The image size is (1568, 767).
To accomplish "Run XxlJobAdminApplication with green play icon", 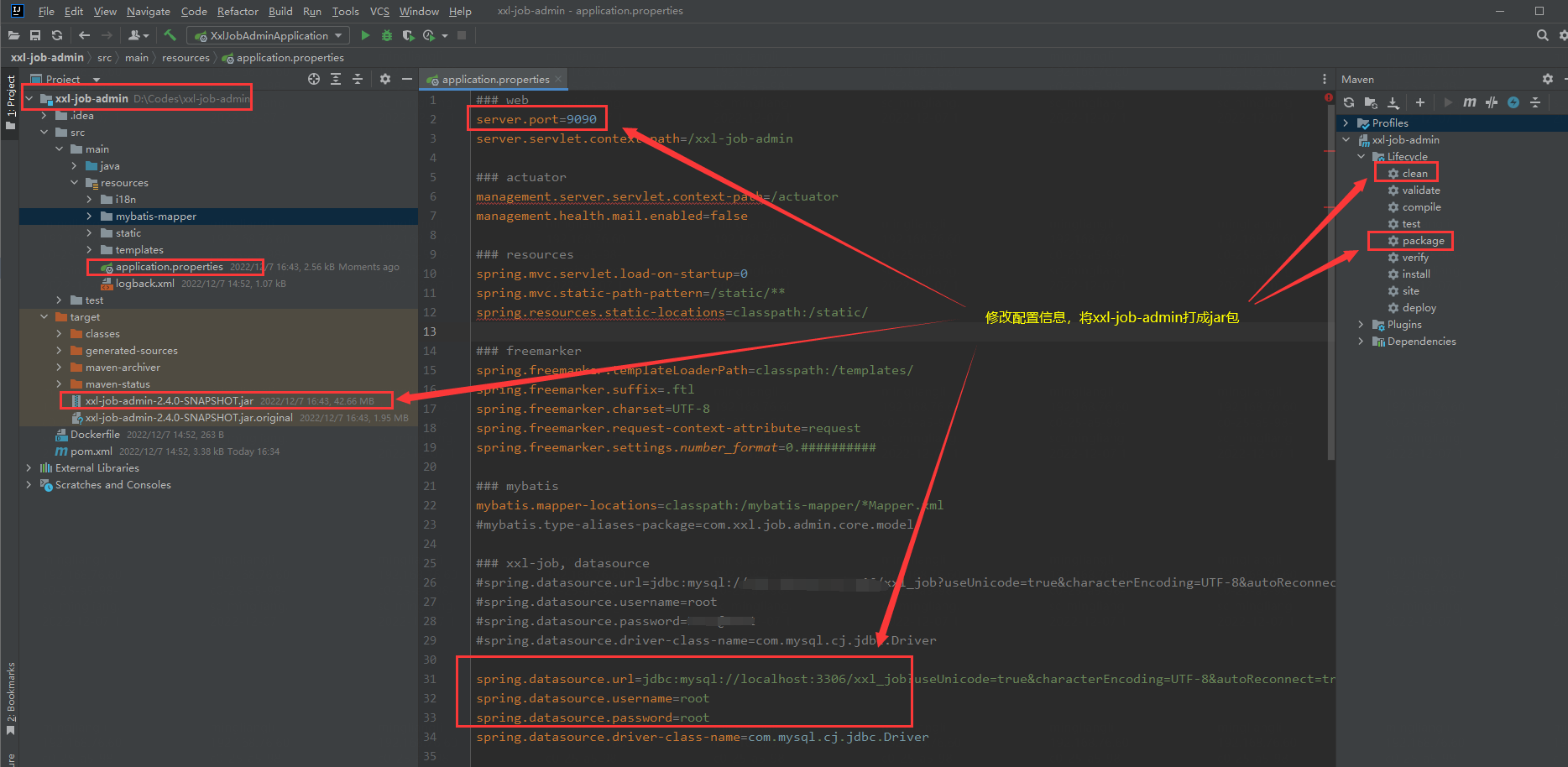I will [365, 35].
